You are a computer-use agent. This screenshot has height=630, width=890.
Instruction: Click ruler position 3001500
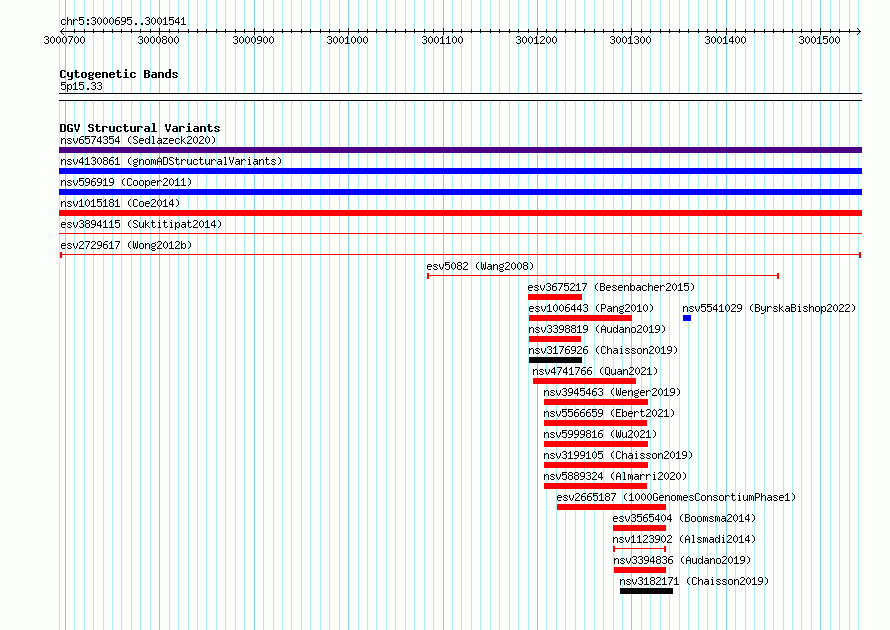[820, 40]
